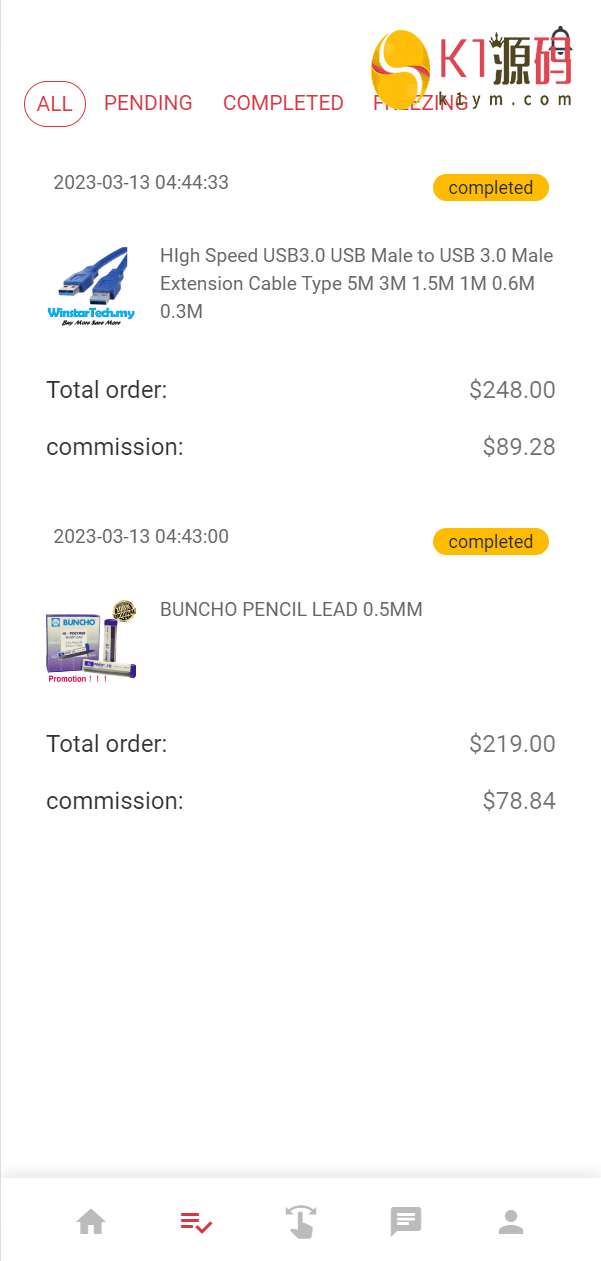Switch to the COMPLETED tab

tap(283, 103)
